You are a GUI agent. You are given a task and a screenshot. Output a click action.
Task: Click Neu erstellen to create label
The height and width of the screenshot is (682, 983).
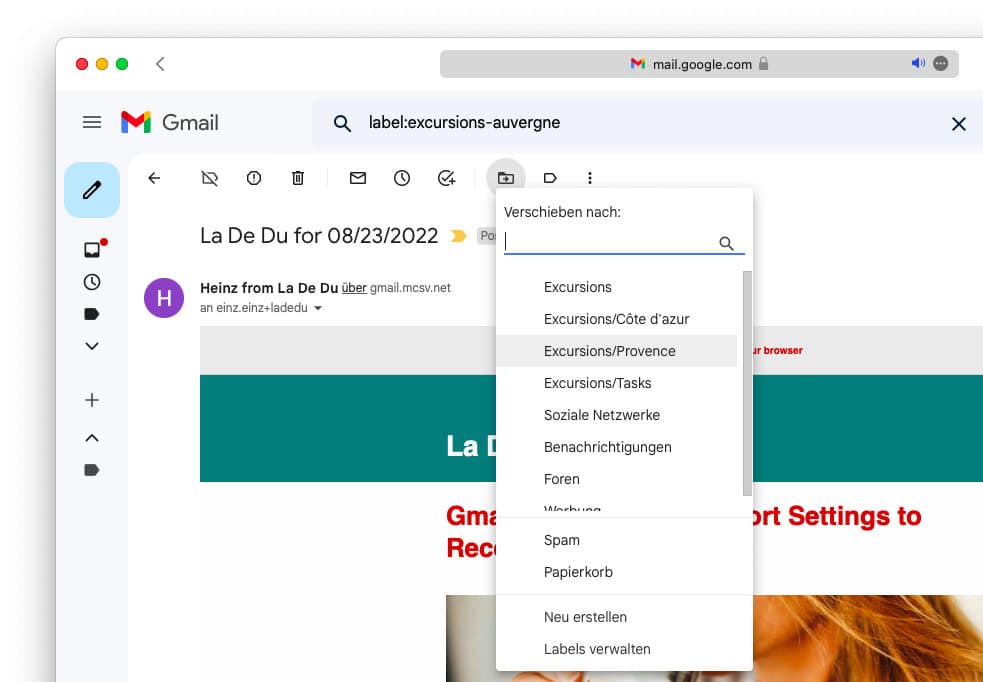[624, 617]
